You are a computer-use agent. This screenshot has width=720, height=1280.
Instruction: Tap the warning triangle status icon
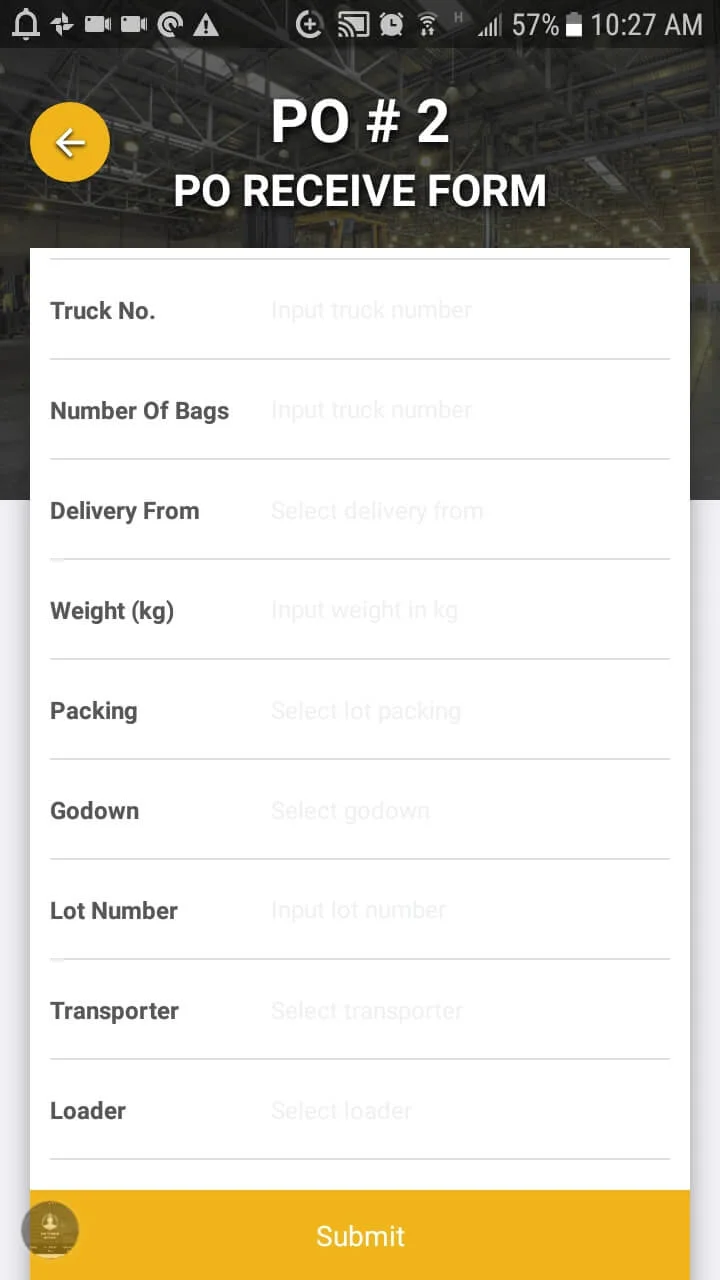[206, 24]
